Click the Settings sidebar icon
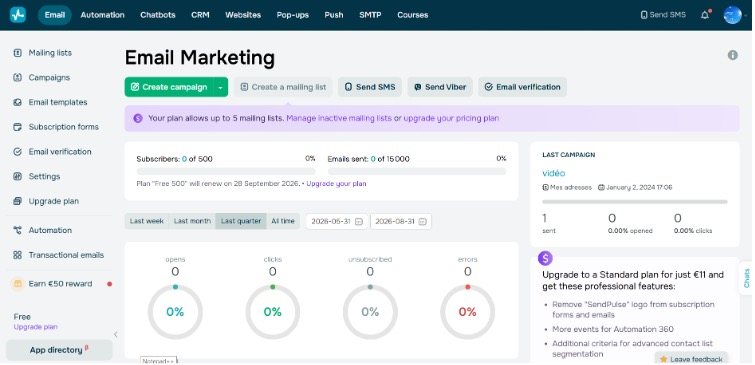Image resolution: width=755 pixels, height=365 pixels. [x=17, y=176]
